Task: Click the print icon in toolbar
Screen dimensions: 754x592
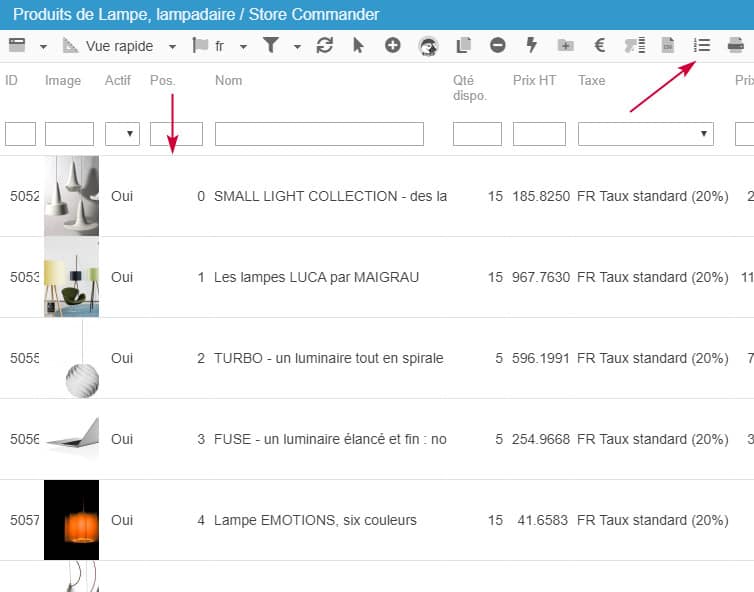Action: [735, 45]
